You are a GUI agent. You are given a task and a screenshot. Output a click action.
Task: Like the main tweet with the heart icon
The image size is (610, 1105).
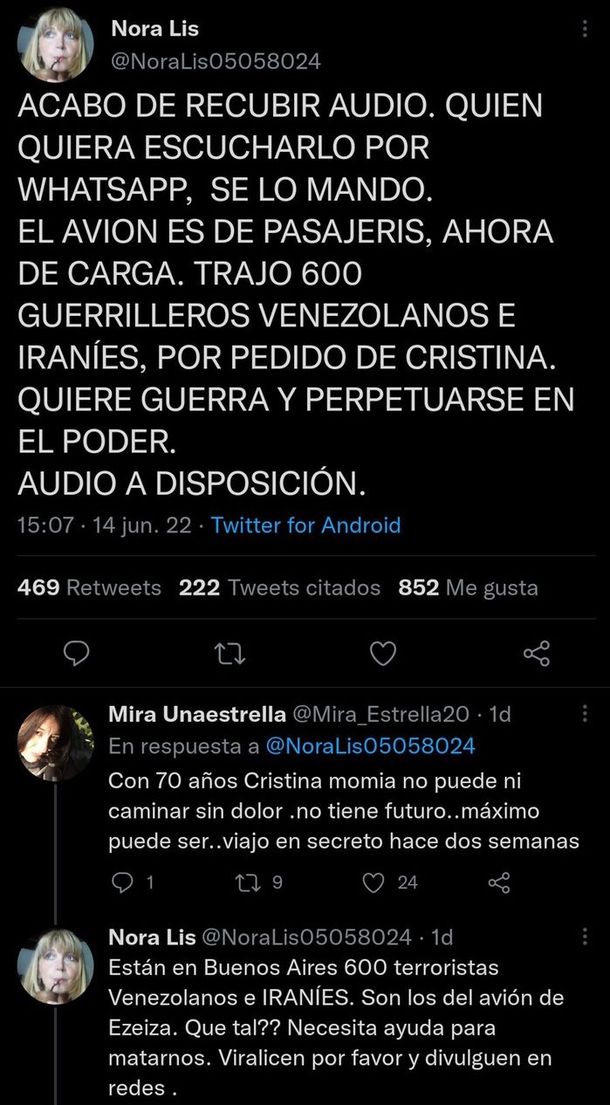(x=383, y=653)
